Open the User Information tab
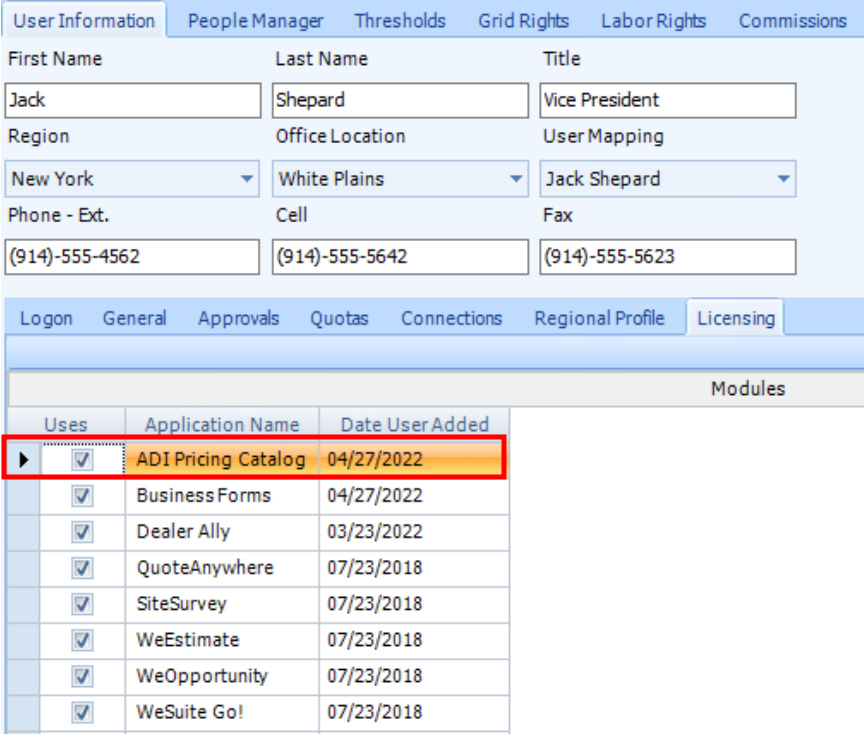The width and height of the screenshot is (864, 739). (84, 21)
